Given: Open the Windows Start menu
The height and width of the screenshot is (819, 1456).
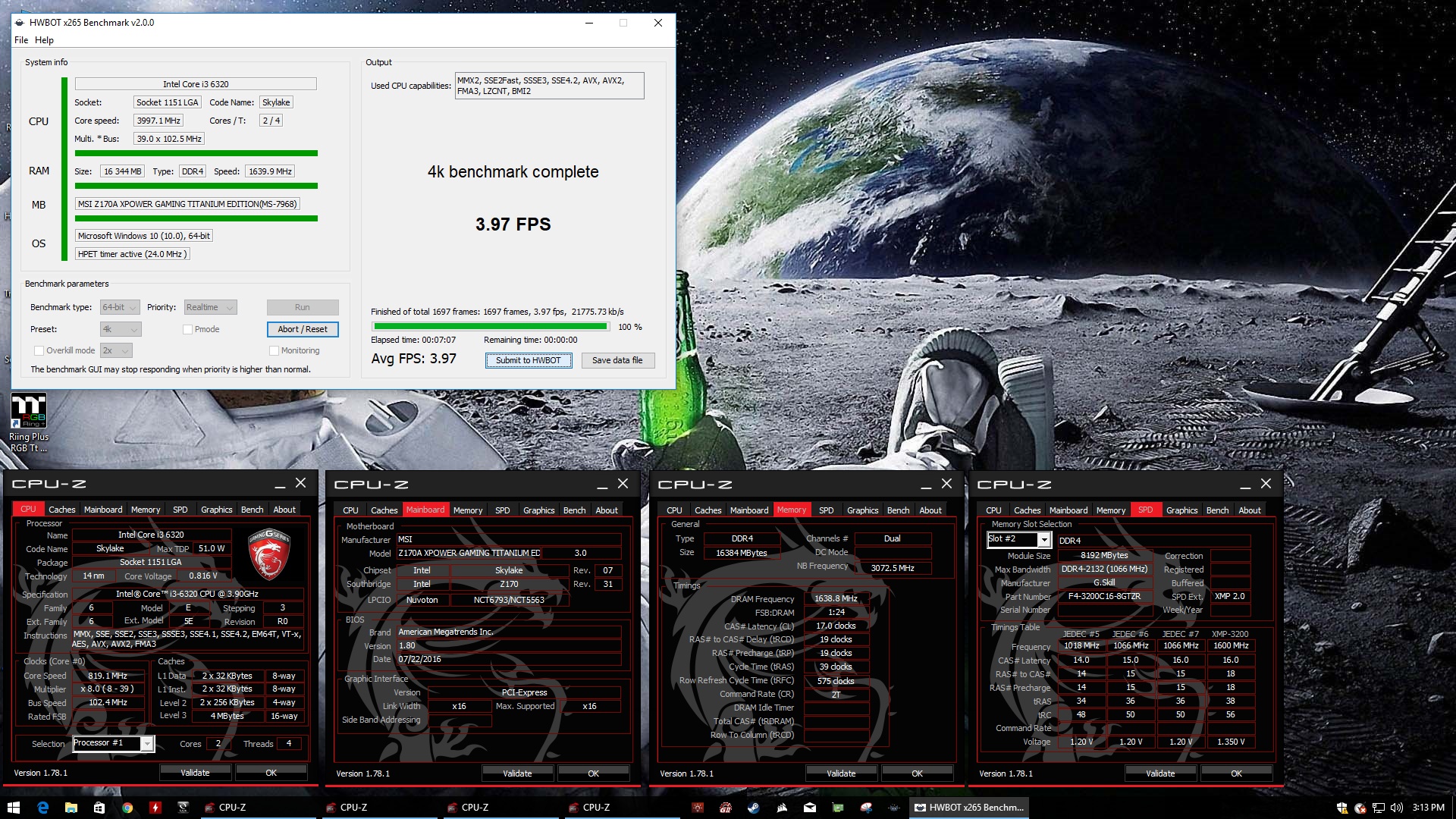Looking at the screenshot, I should (x=13, y=808).
